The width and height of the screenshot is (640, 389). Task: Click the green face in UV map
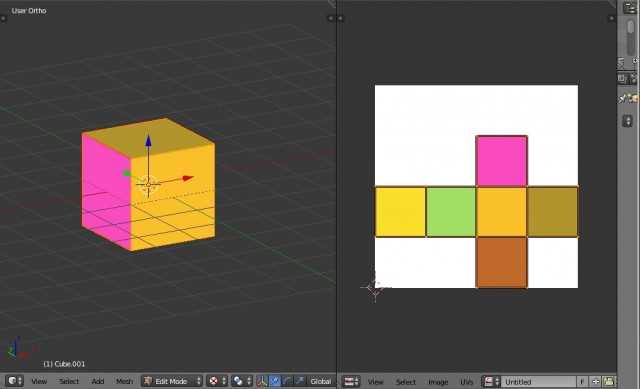coord(451,212)
